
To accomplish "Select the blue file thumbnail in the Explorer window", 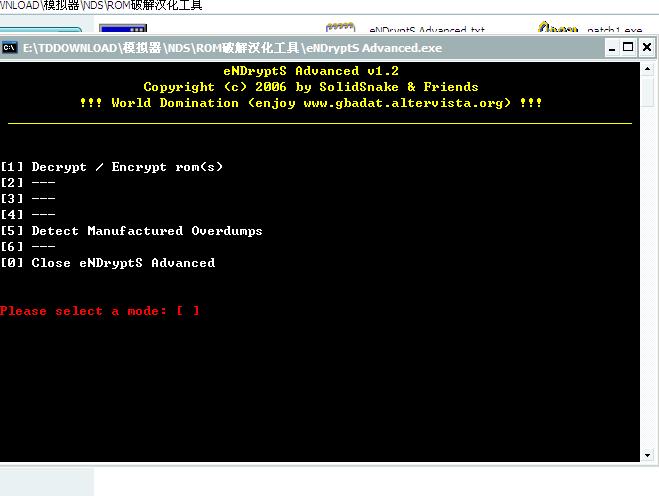I will (x=123, y=29).
